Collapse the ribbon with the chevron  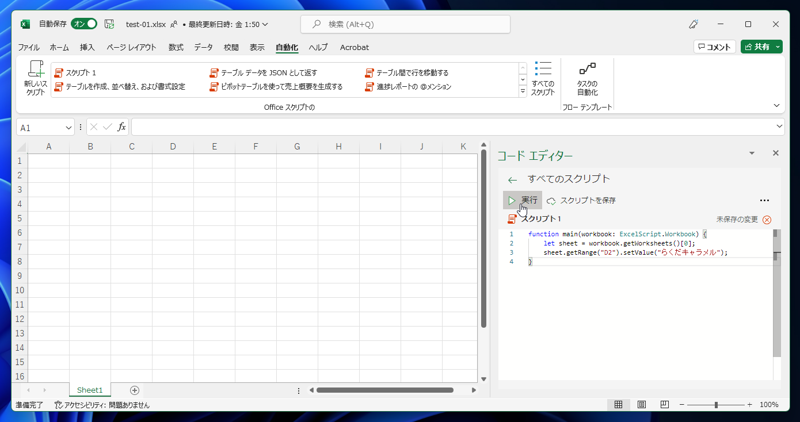(777, 106)
